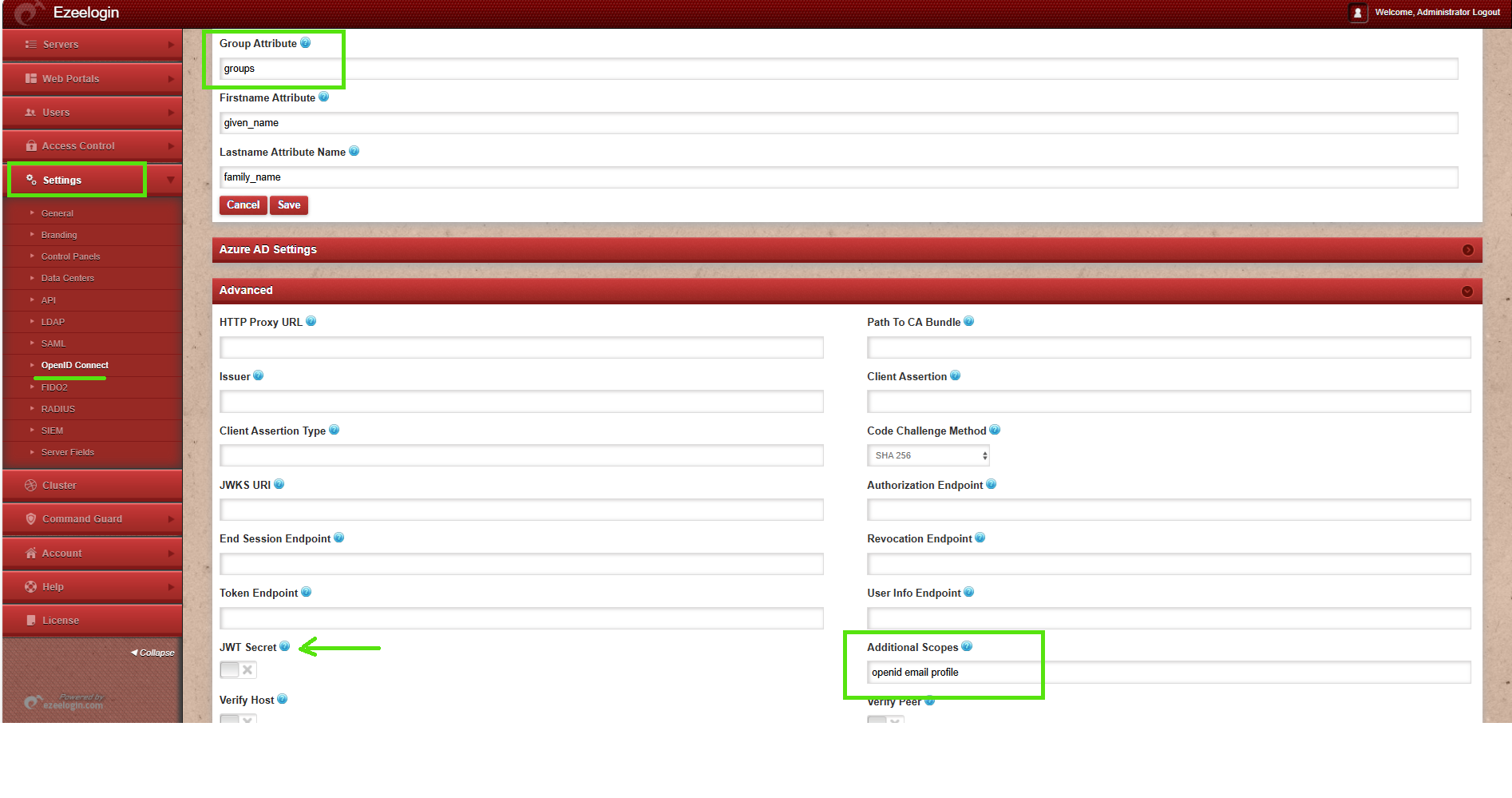Click help icon next to Revocation Endpoint
The image size is (1512, 798).
click(980, 538)
